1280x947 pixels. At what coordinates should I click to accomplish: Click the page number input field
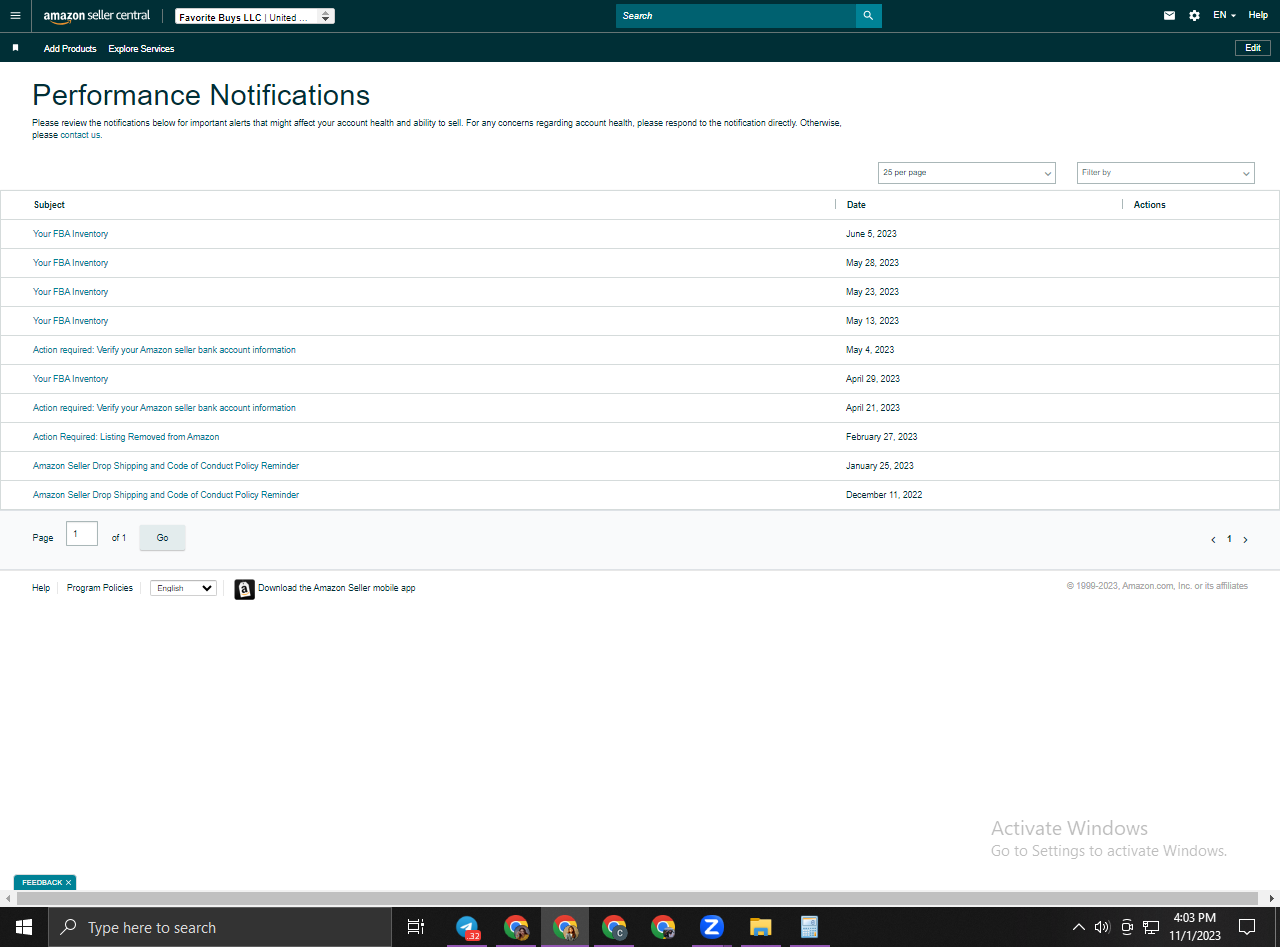[82, 534]
